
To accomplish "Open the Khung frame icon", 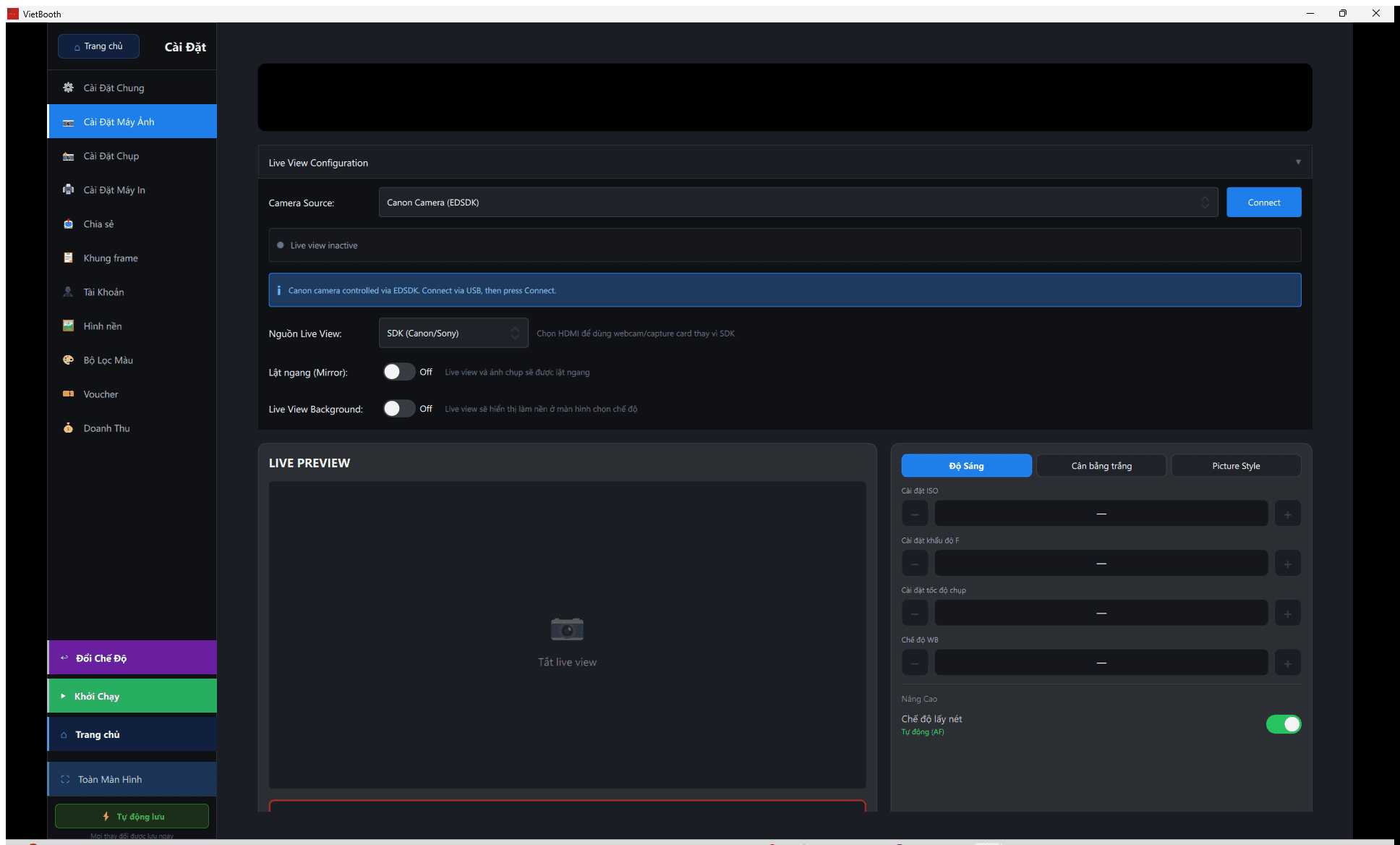I will 68,258.
